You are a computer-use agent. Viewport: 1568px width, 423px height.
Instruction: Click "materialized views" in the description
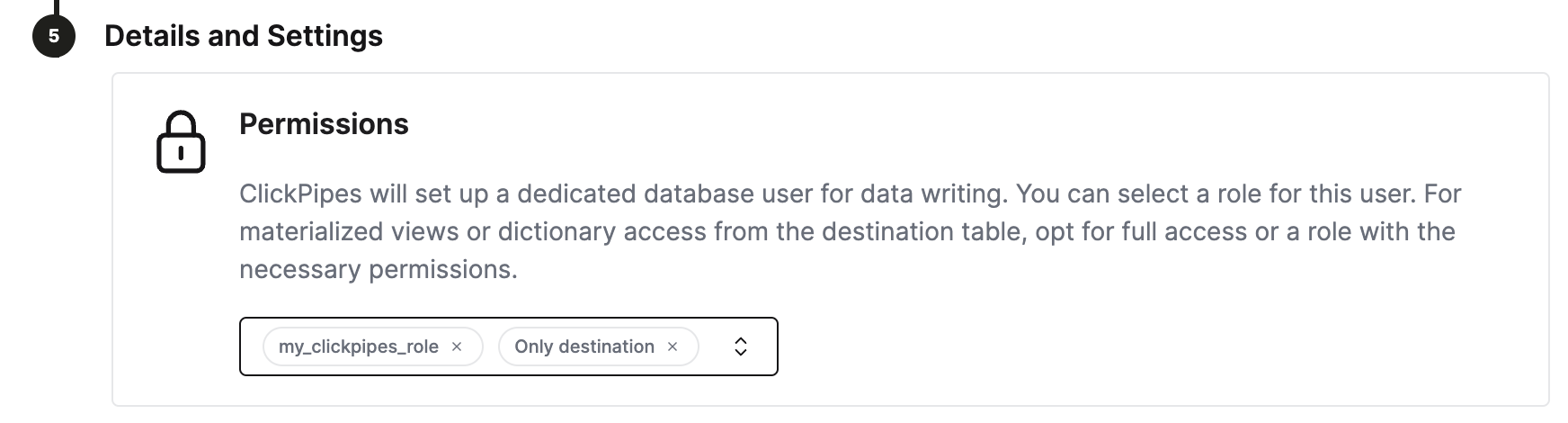(348, 232)
